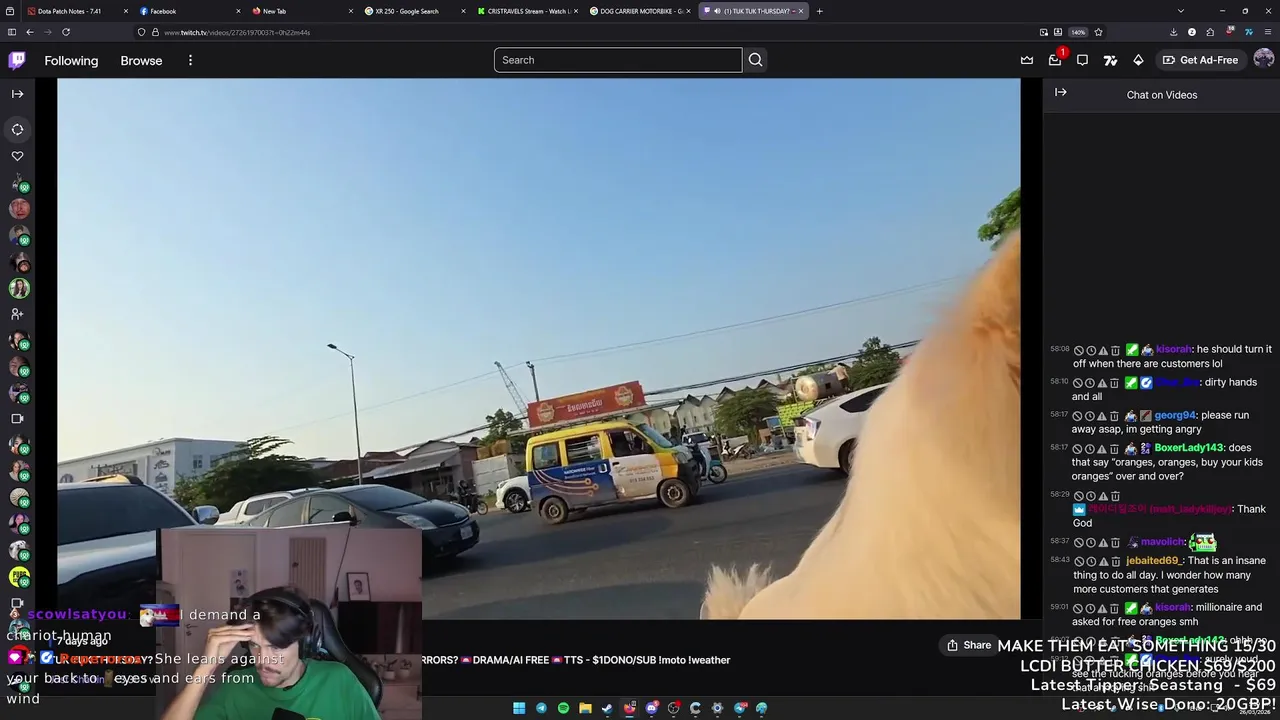Expand the left Twitch sidebar
The width and height of the screenshot is (1280, 720).
17,94
